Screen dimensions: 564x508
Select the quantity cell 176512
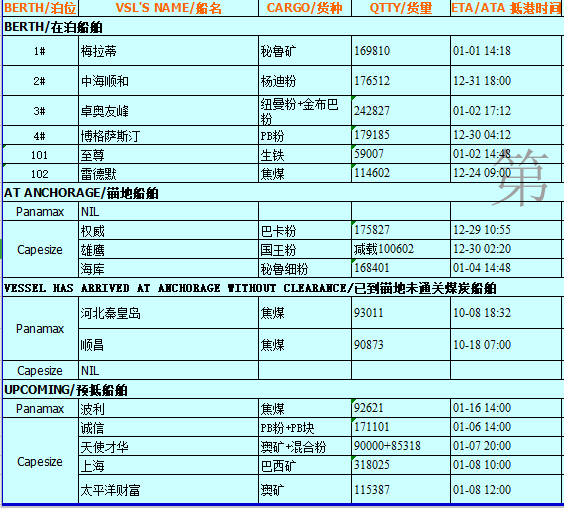(401, 81)
